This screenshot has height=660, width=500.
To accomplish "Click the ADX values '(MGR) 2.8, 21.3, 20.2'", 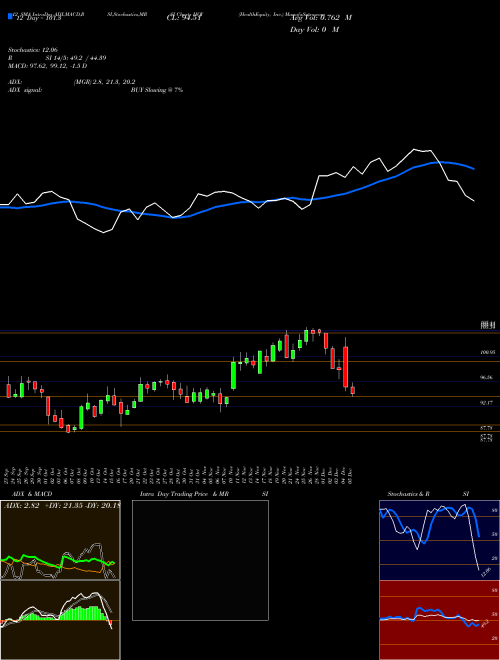I will click(104, 82).
